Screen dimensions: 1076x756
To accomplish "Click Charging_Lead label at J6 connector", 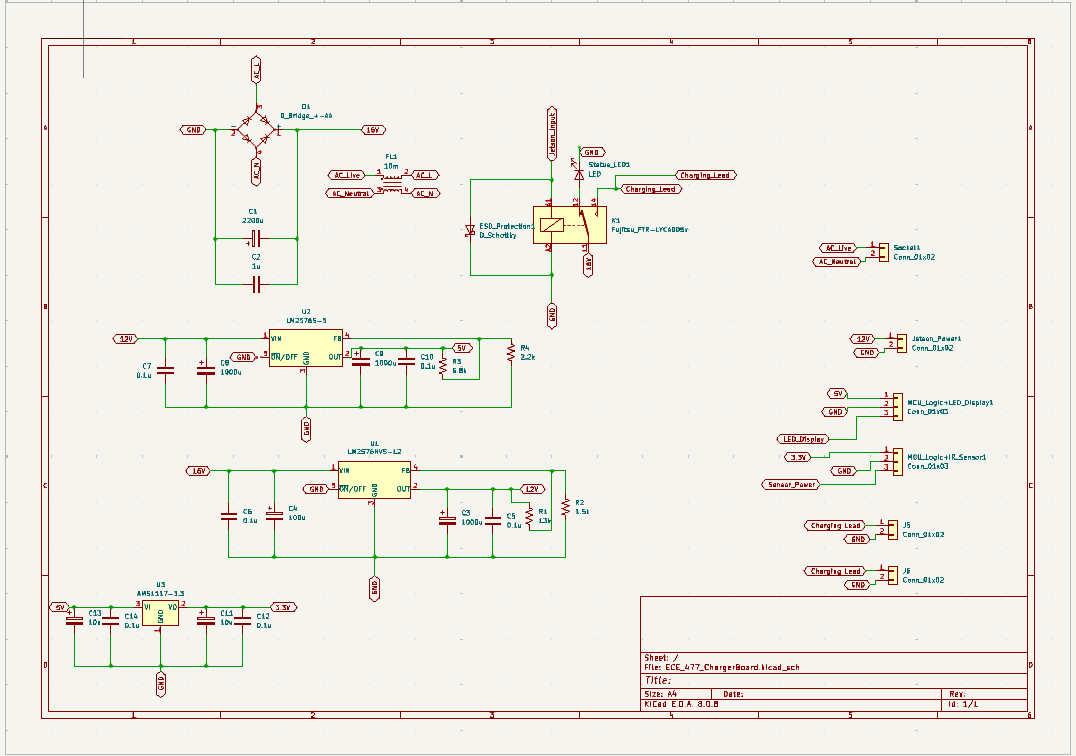I will click(834, 571).
